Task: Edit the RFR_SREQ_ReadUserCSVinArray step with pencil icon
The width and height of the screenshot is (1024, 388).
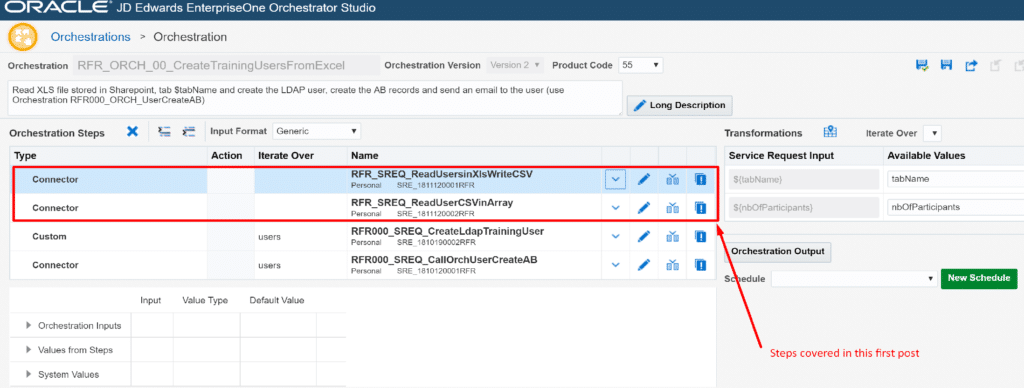Action: coord(644,208)
